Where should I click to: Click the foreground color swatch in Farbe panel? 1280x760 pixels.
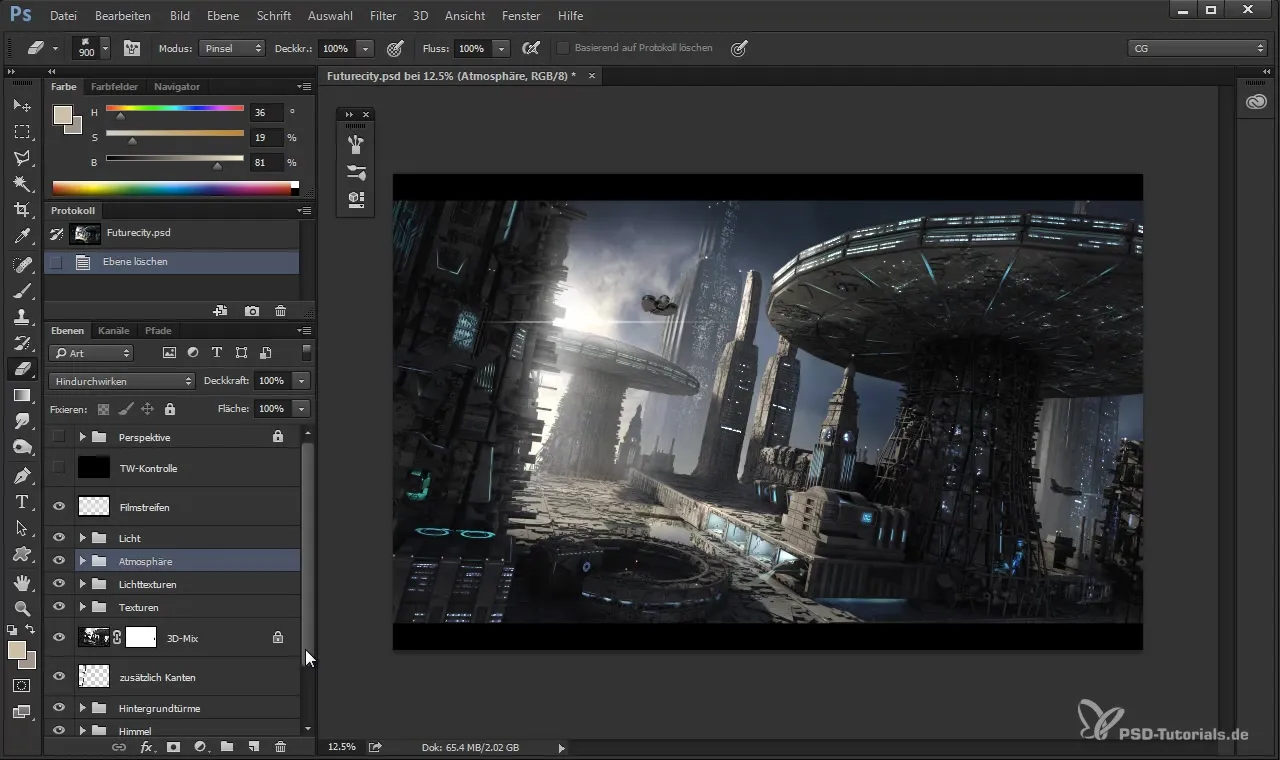pyautogui.click(x=63, y=115)
